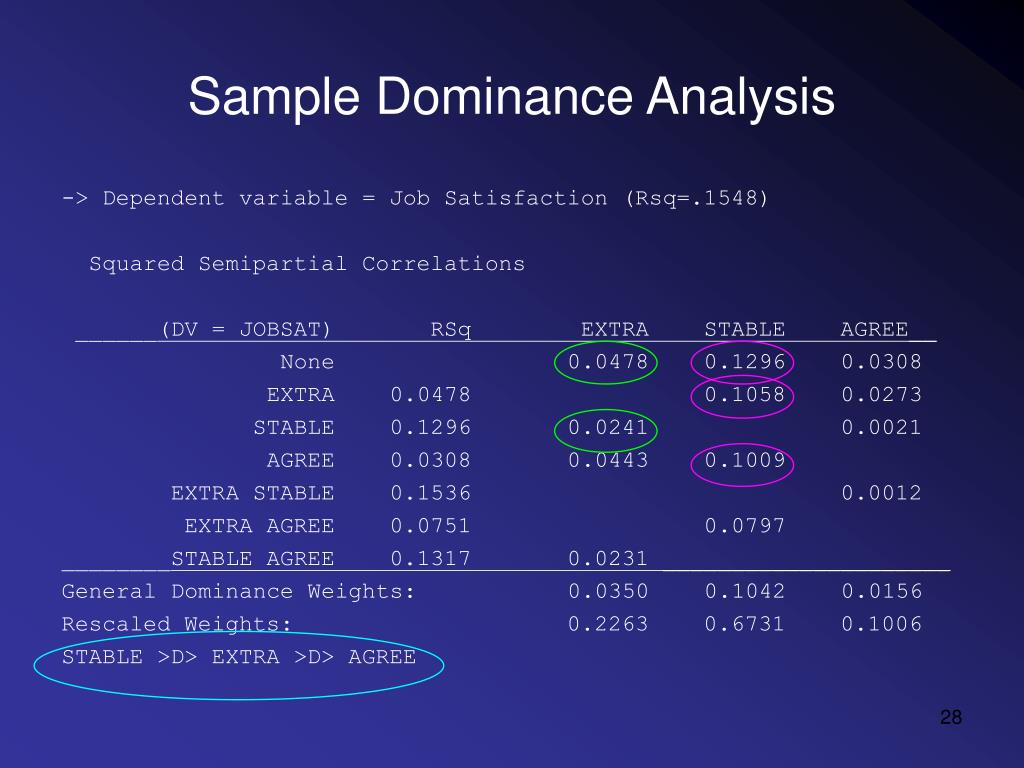Click the '(DV = JOBSAT)' column header
Screen dimensions: 1024x768
pos(246,329)
